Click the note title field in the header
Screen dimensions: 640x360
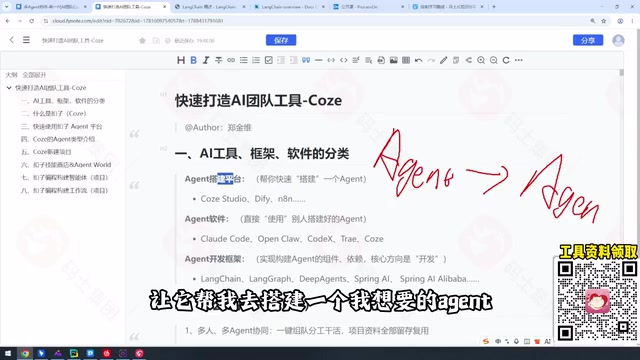pyautogui.click(x=73, y=40)
